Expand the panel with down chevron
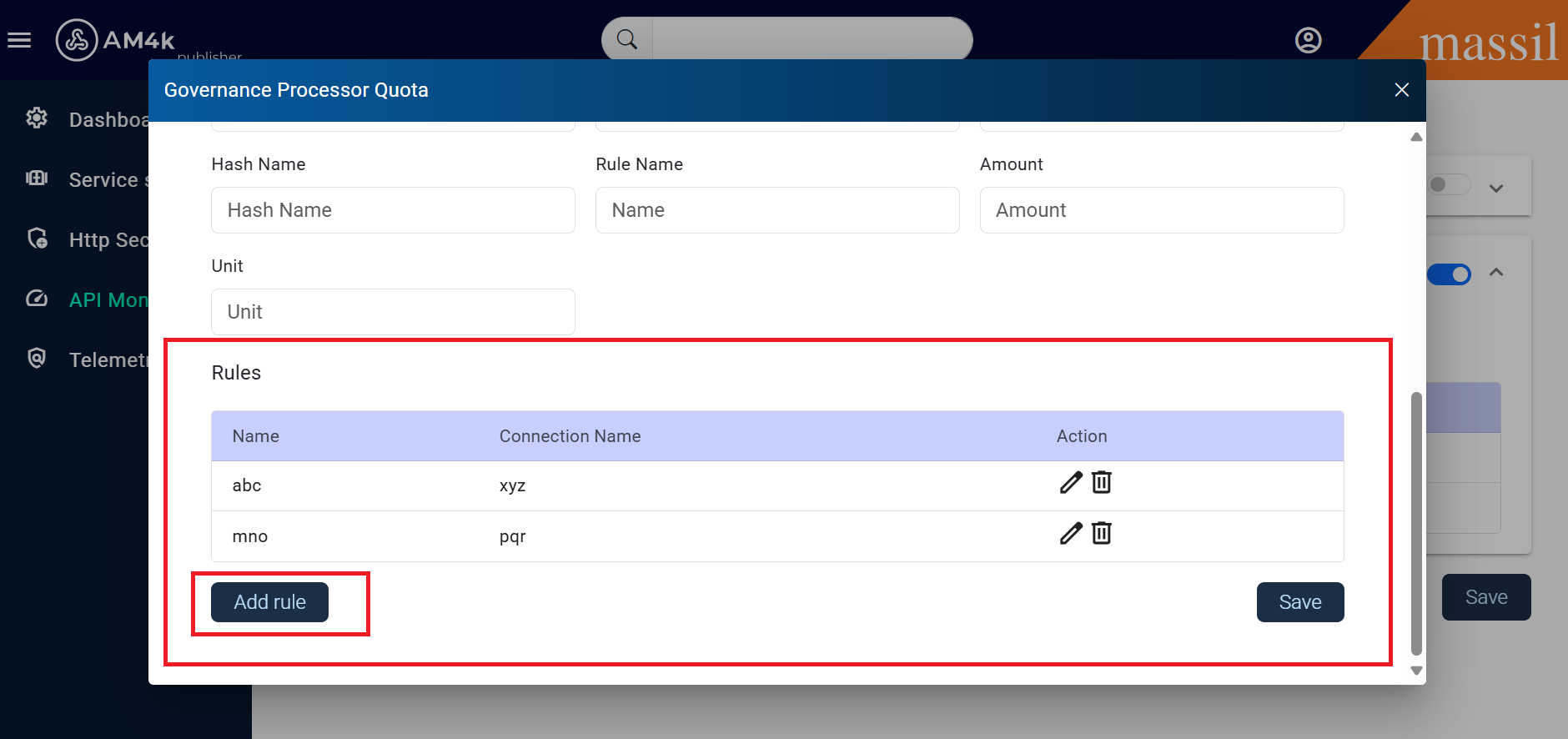 1496,189
